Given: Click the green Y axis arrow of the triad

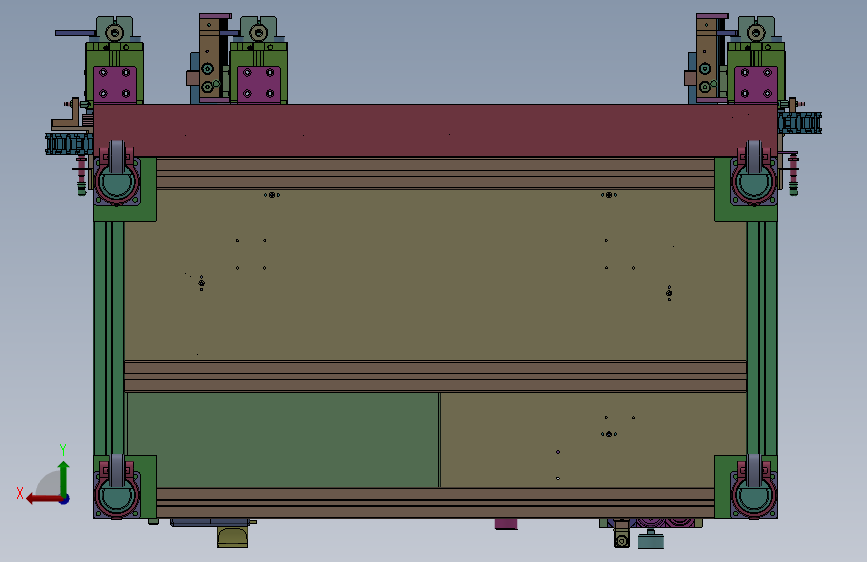Looking at the screenshot, I should [64, 477].
